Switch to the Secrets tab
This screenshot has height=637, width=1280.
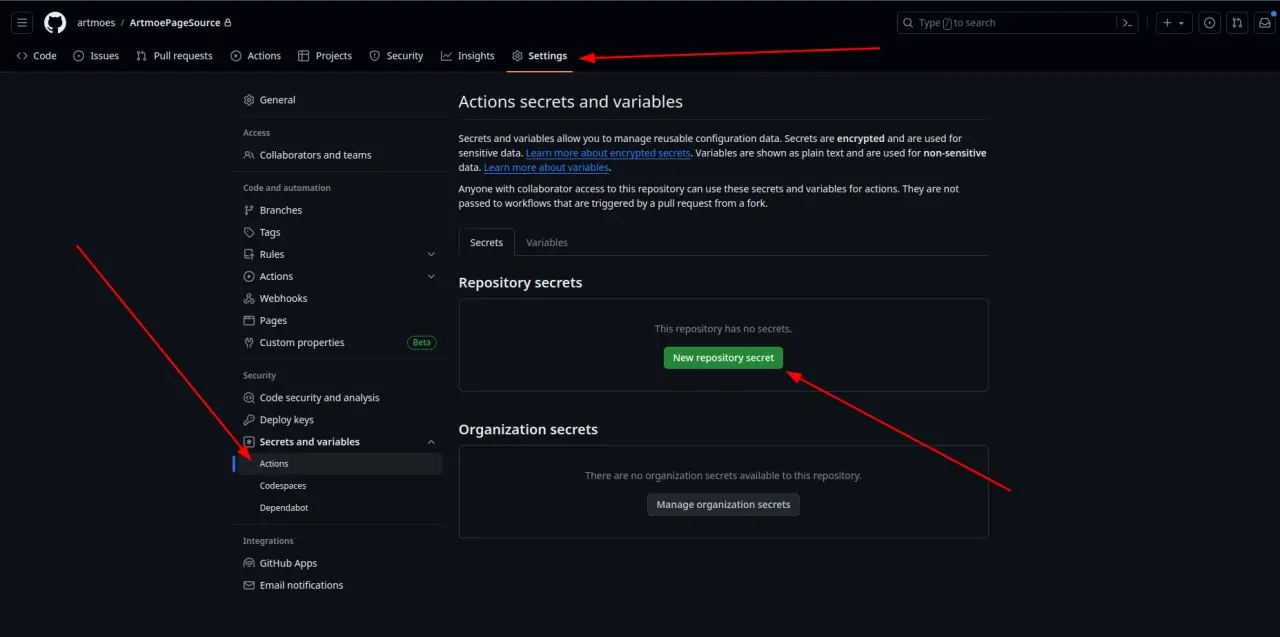coord(486,242)
